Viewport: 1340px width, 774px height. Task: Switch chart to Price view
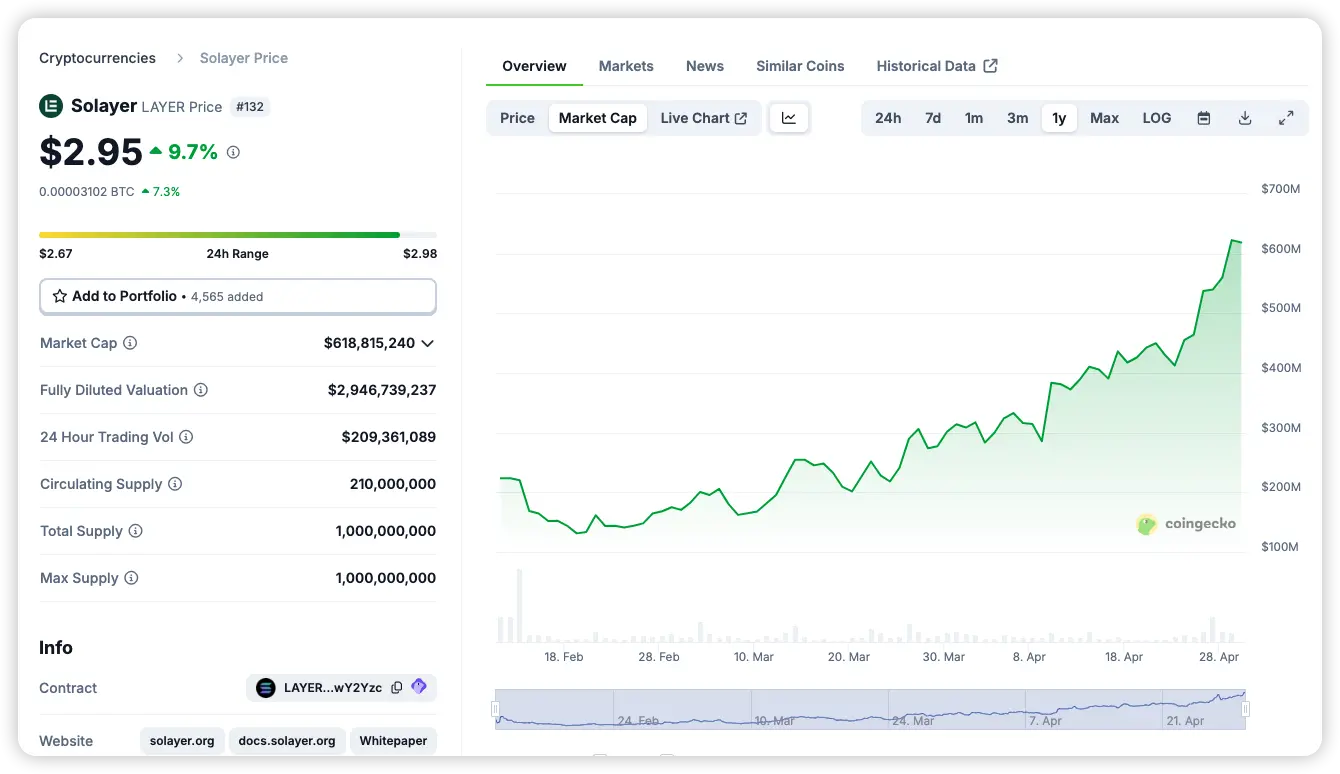517,118
